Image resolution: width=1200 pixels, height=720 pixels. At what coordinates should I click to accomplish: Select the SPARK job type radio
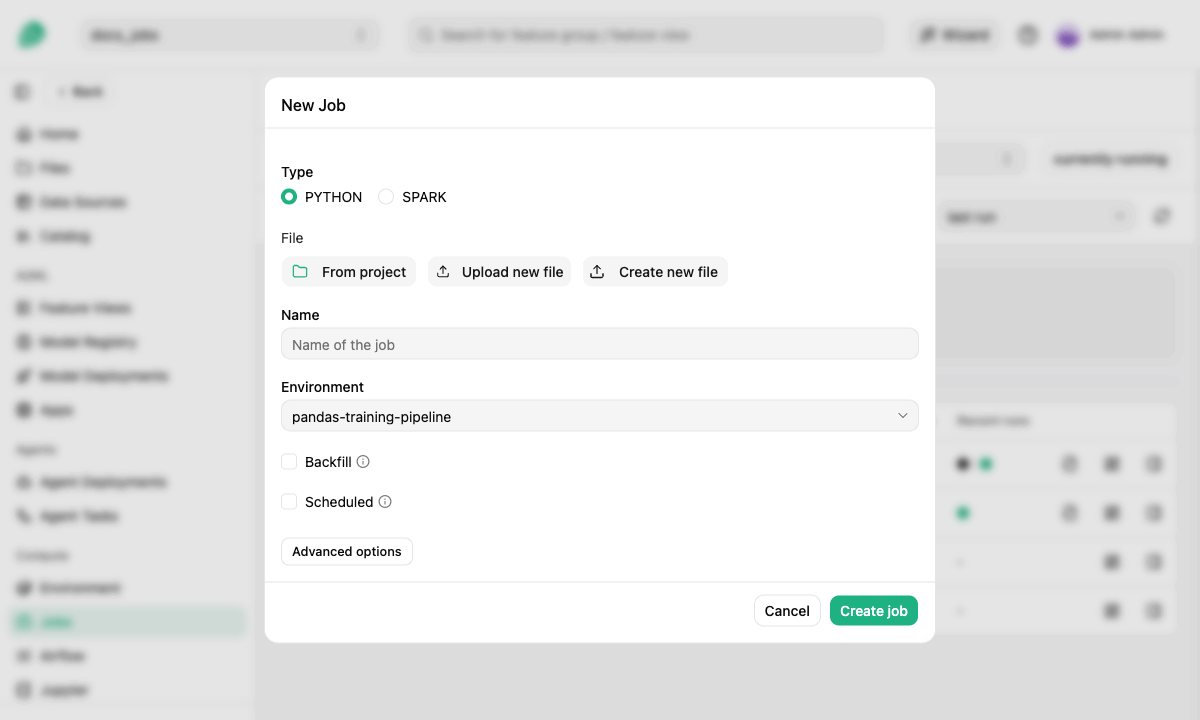pyautogui.click(x=386, y=197)
